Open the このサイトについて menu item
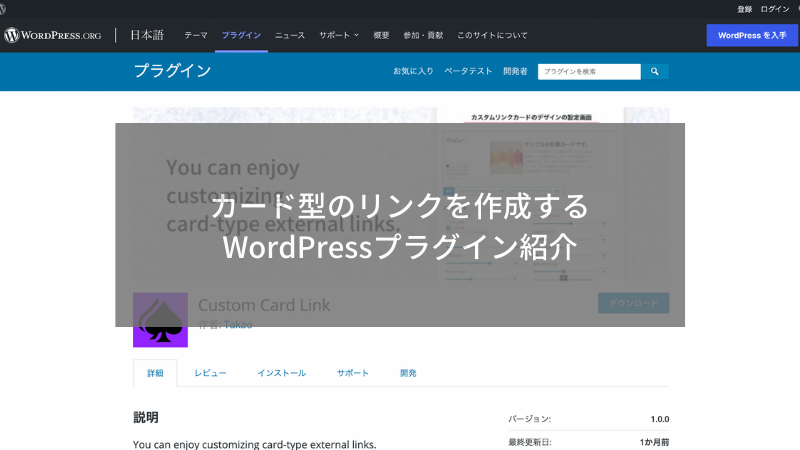 (x=492, y=35)
